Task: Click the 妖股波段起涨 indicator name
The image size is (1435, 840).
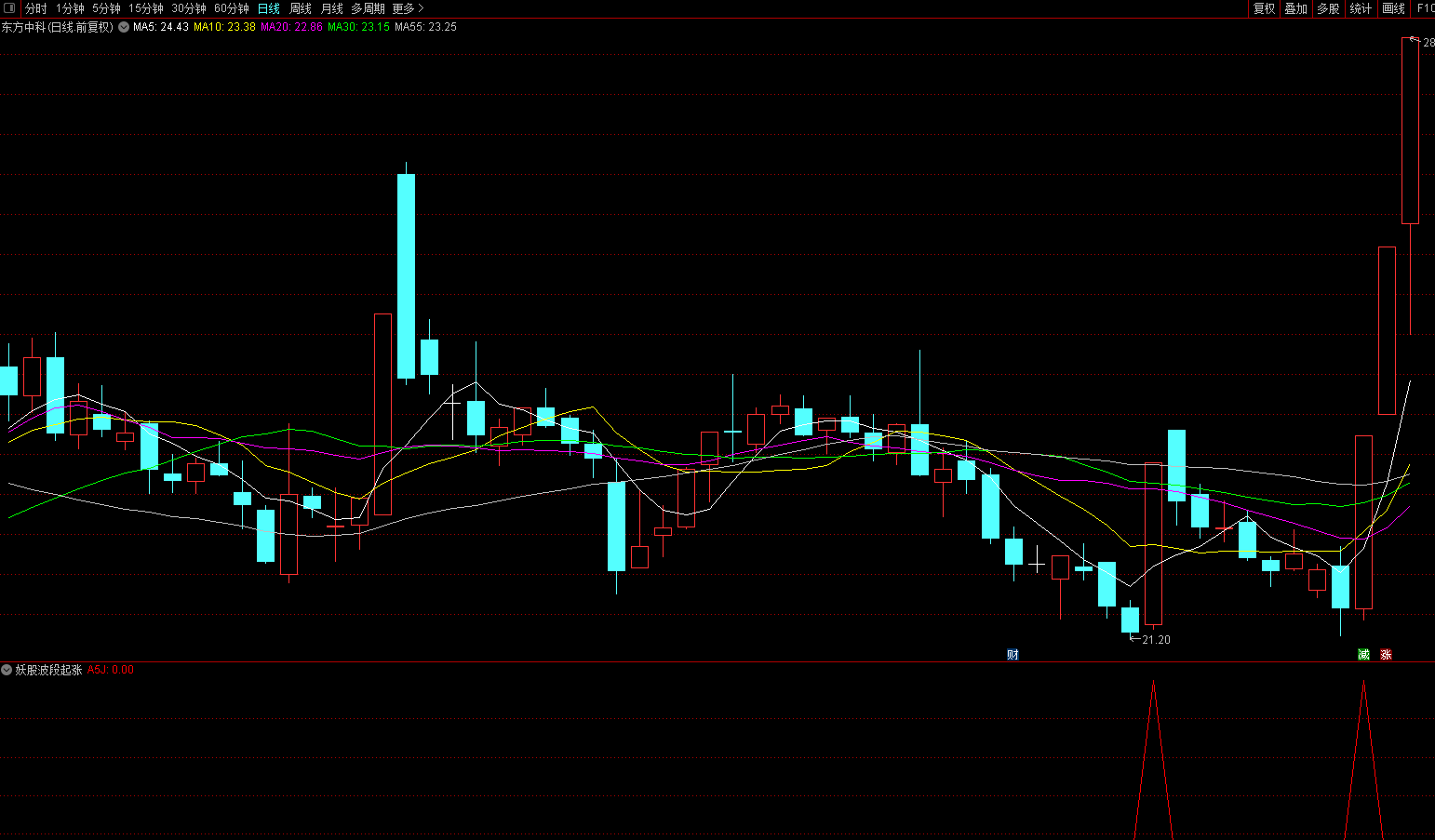Action: tap(48, 670)
